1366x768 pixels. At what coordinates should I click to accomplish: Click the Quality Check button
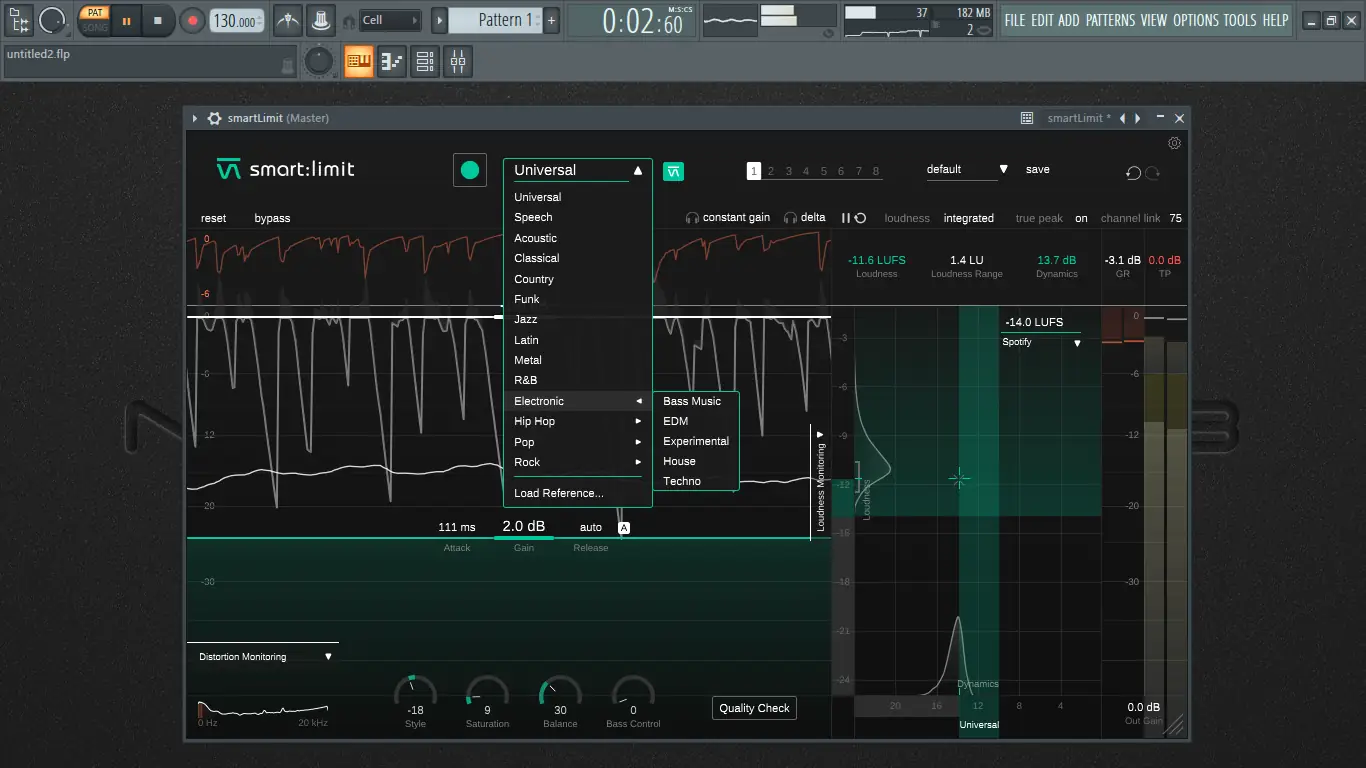pyautogui.click(x=754, y=708)
